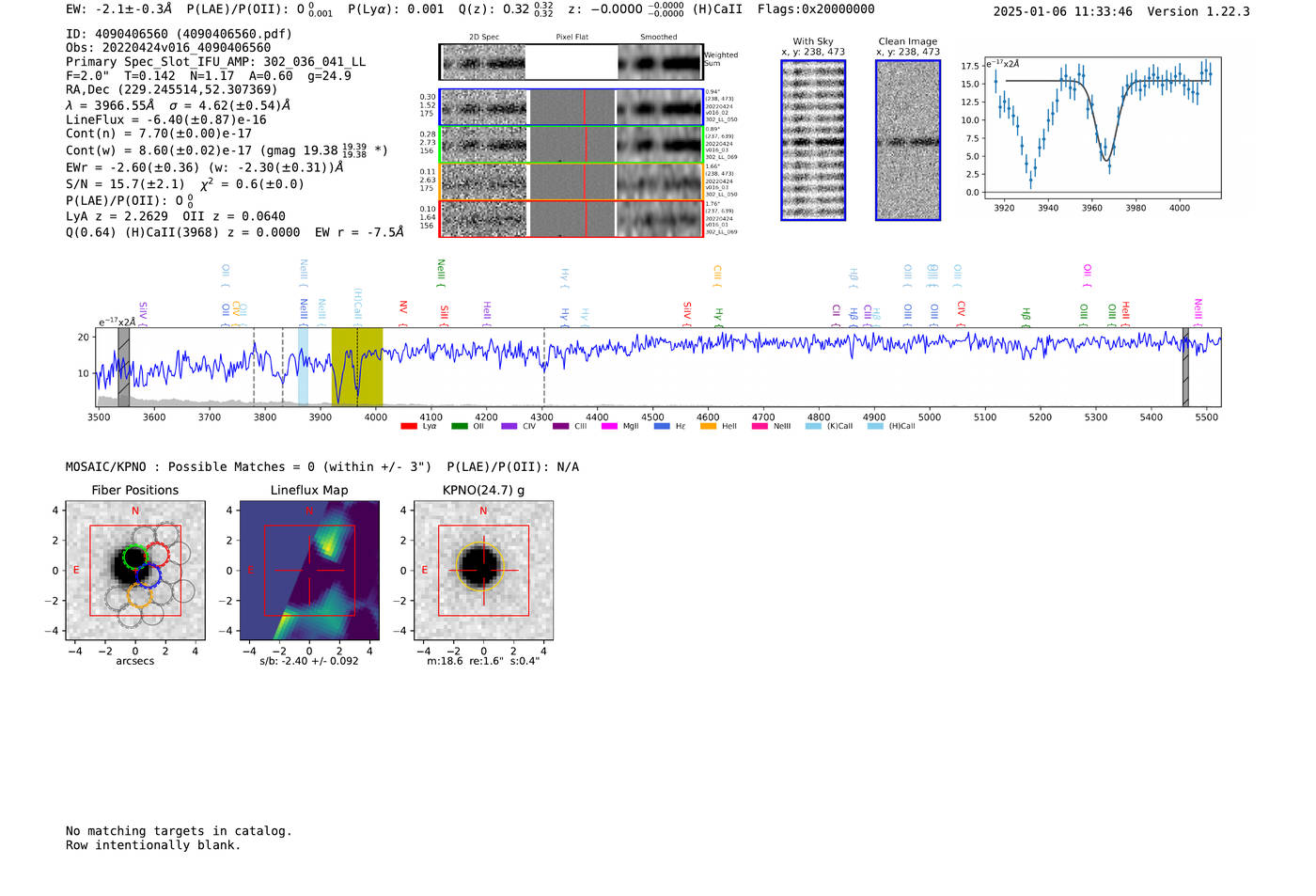The image size is (1316, 896).
Task: Click the light blue band near 3870 Å
Action: [303, 367]
